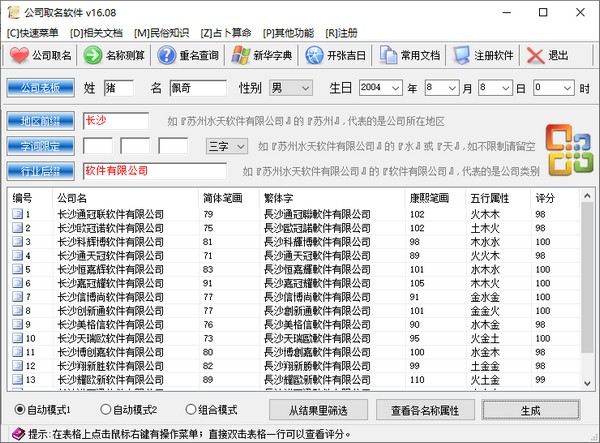Click the results scrollbar down arrow
The image size is (600, 443).
[587, 383]
